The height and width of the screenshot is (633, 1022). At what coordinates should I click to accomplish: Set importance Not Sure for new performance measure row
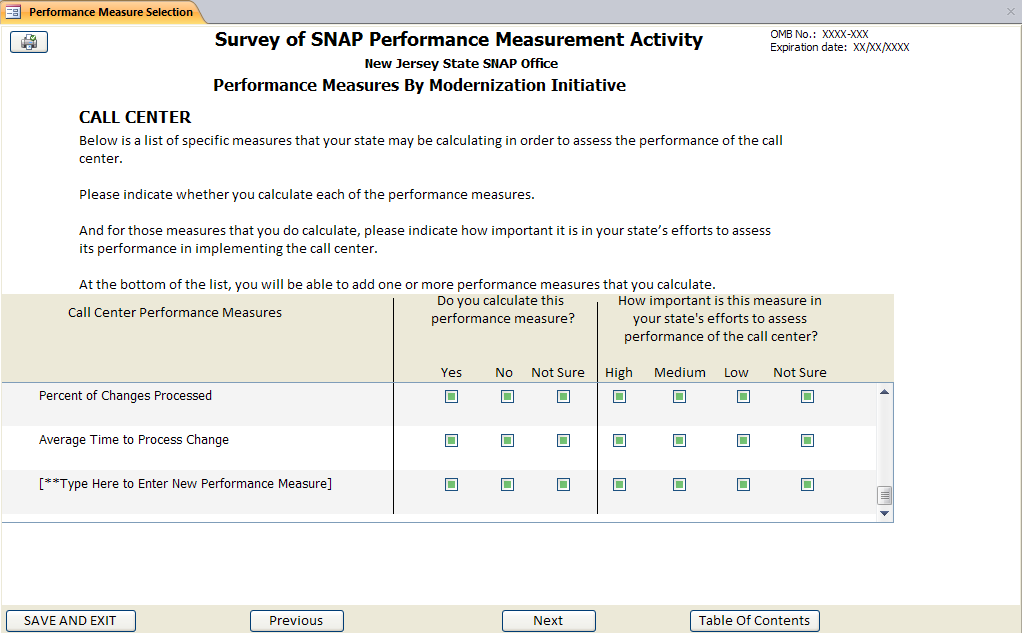[x=807, y=484]
